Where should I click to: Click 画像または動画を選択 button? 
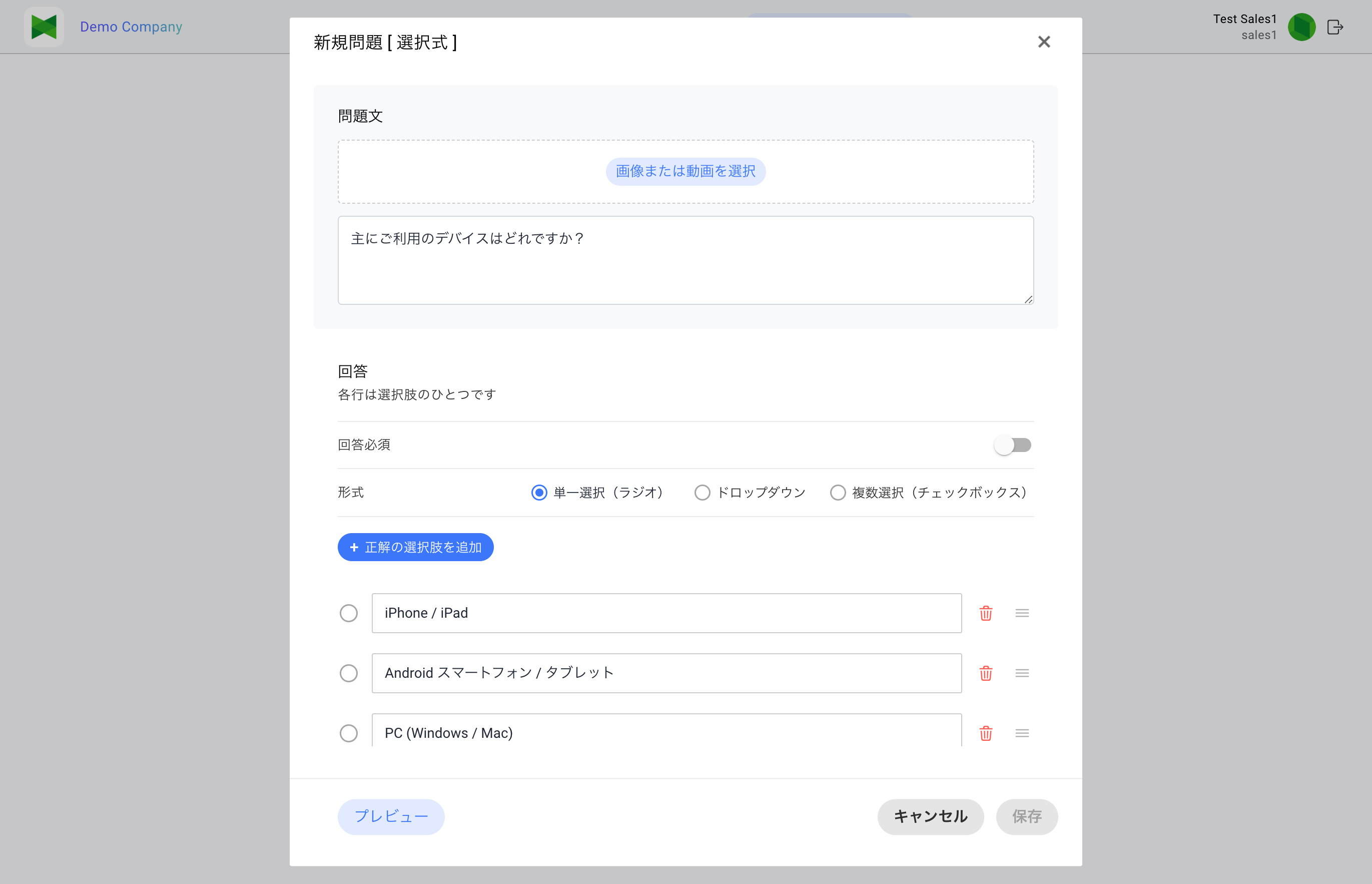(x=685, y=171)
